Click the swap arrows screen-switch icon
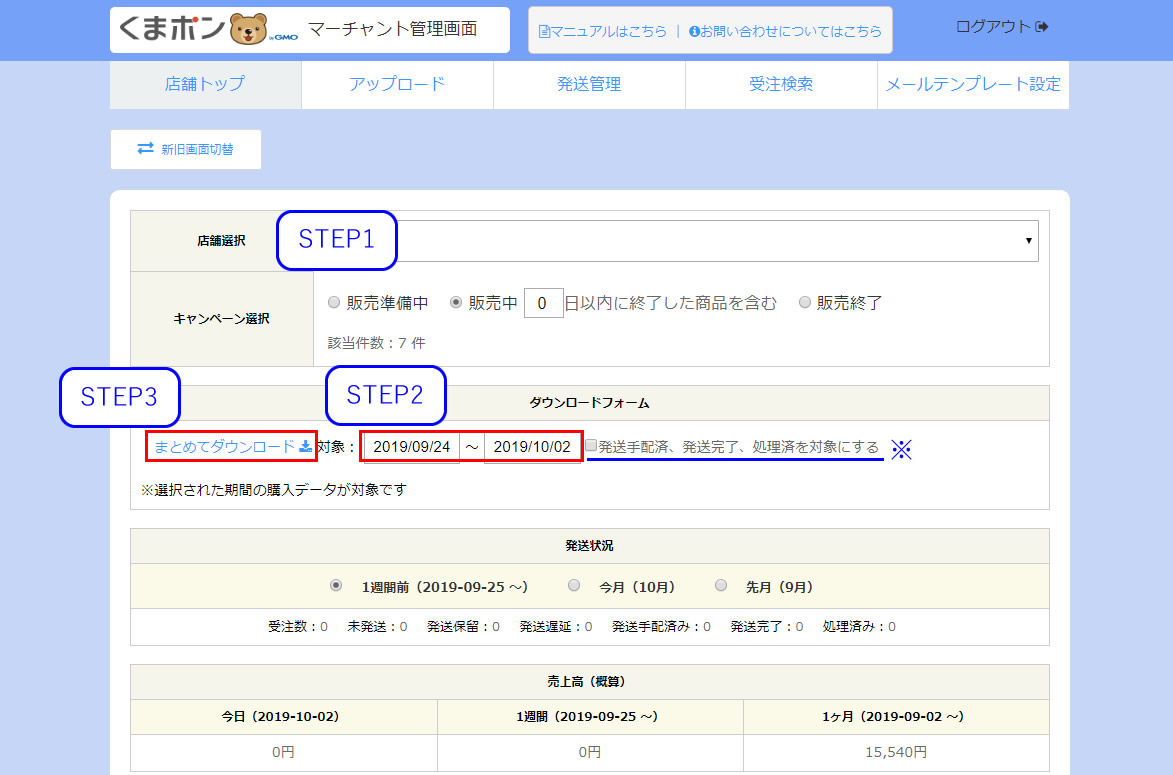The image size is (1173, 775). point(145,149)
